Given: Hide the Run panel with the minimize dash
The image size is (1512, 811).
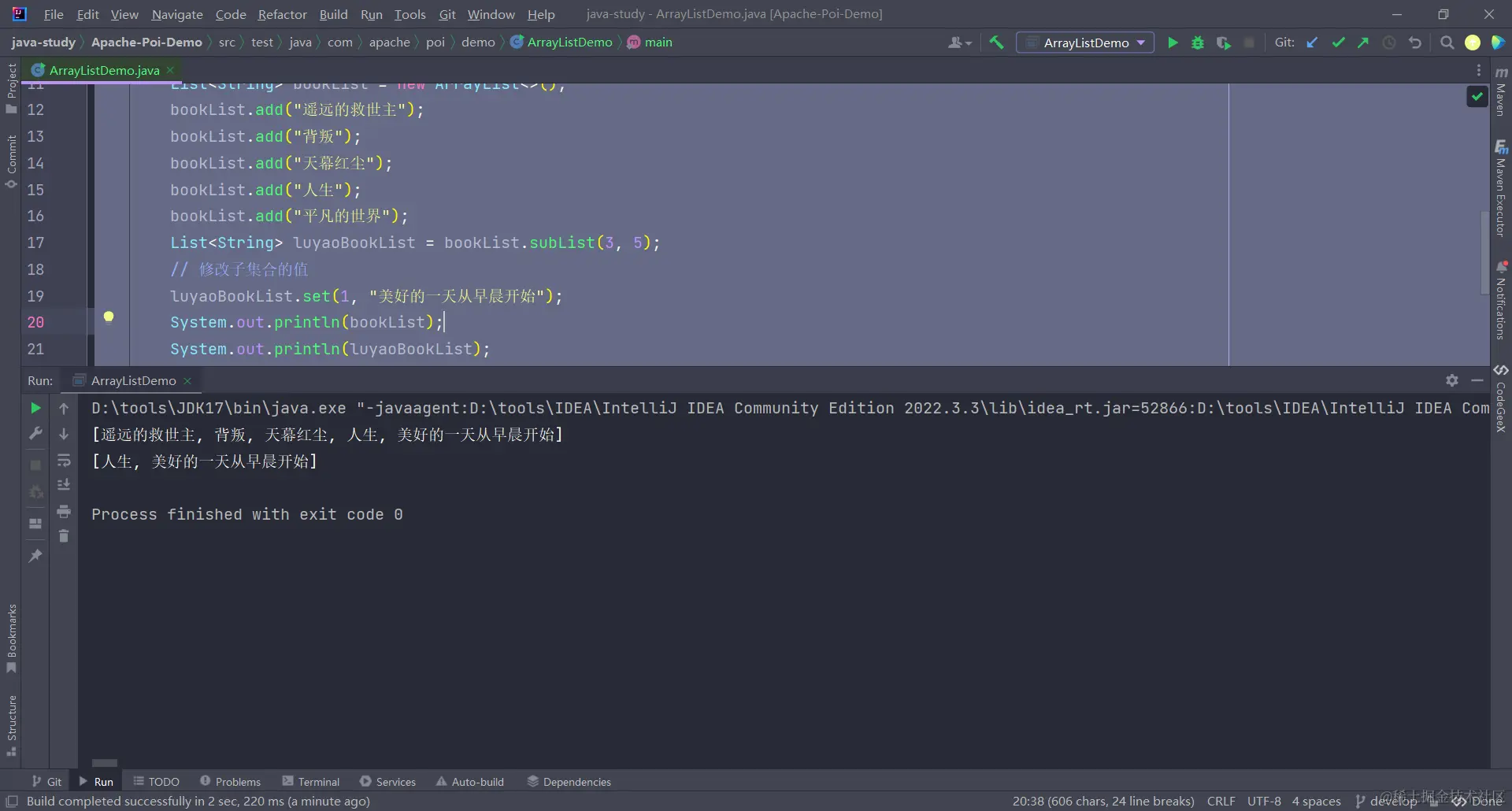Looking at the screenshot, I should 1477,380.
